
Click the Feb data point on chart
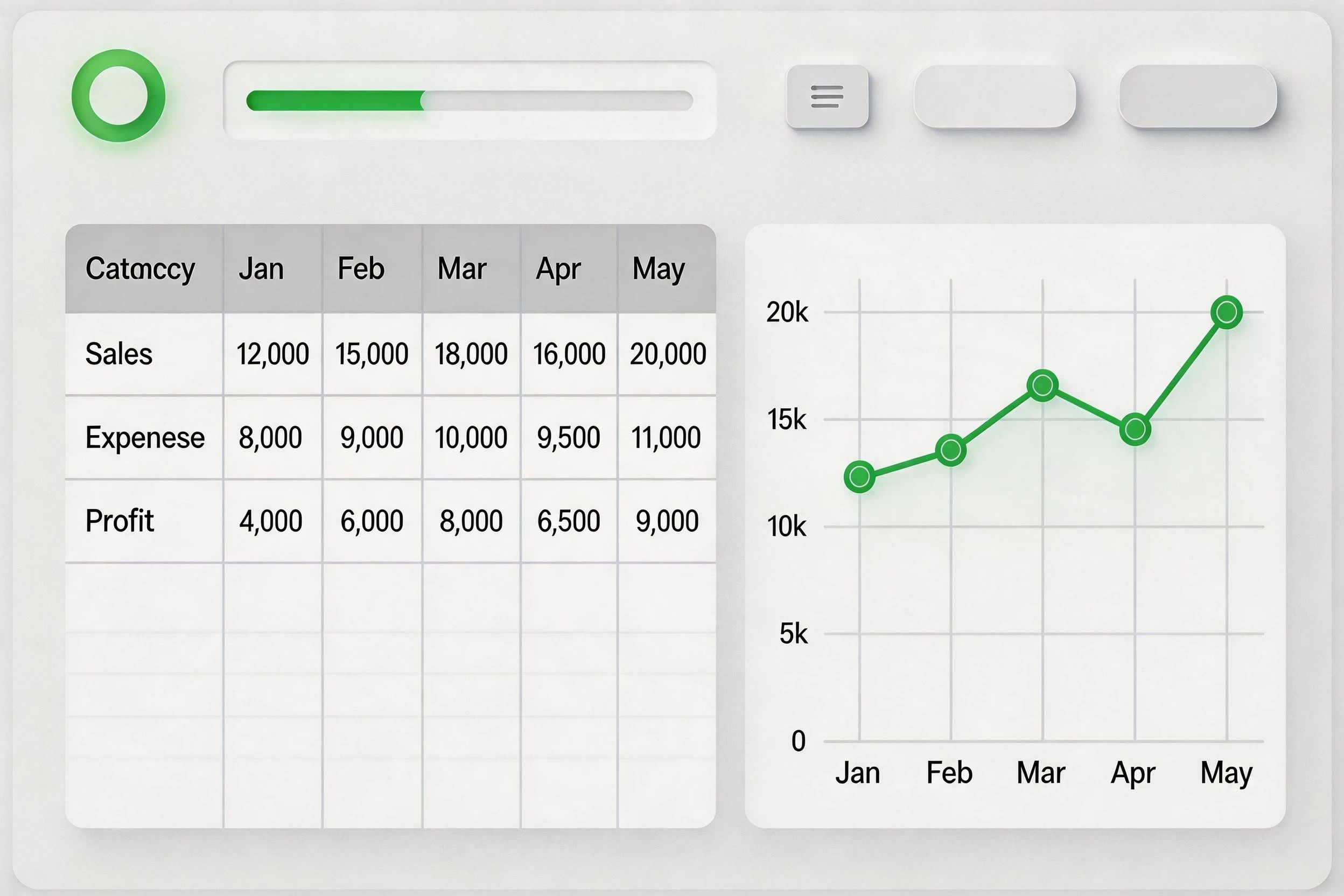951,450
